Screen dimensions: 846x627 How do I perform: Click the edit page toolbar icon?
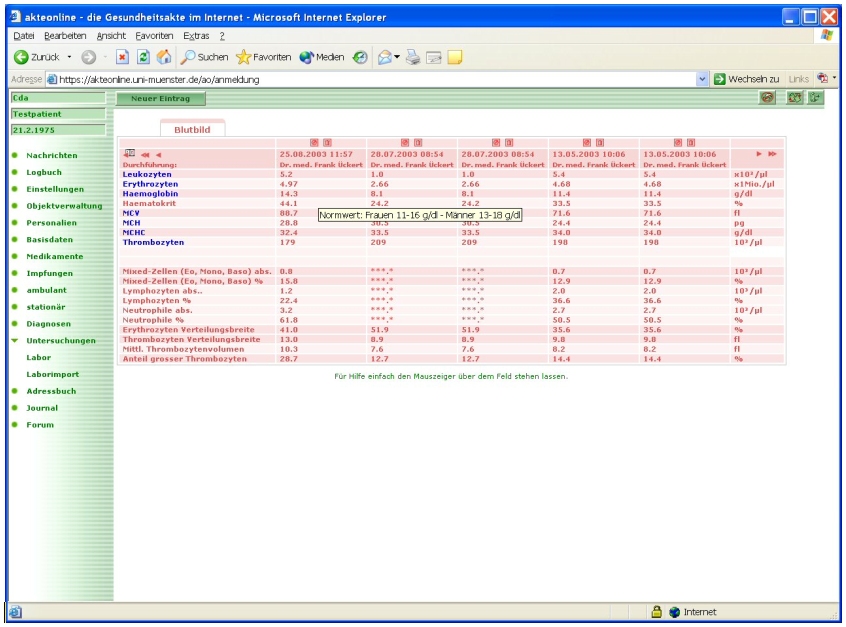[x=434, y=57]
